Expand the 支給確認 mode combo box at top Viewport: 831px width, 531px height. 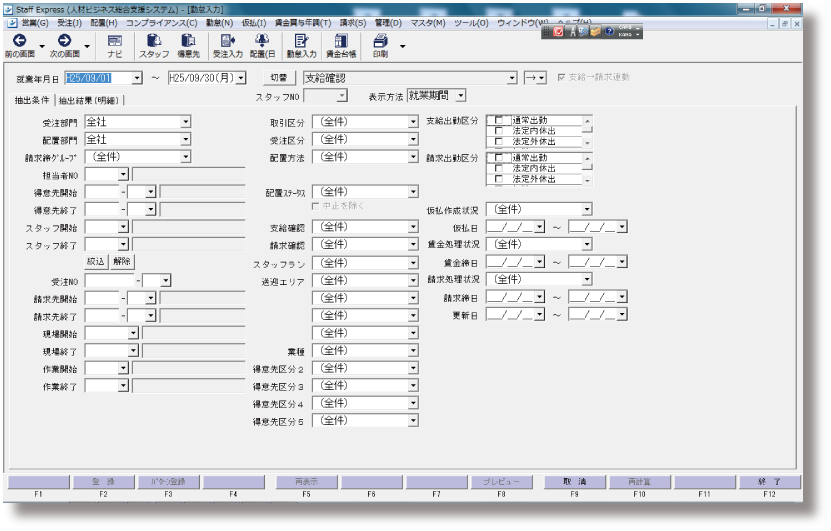(x=511, y=78)
